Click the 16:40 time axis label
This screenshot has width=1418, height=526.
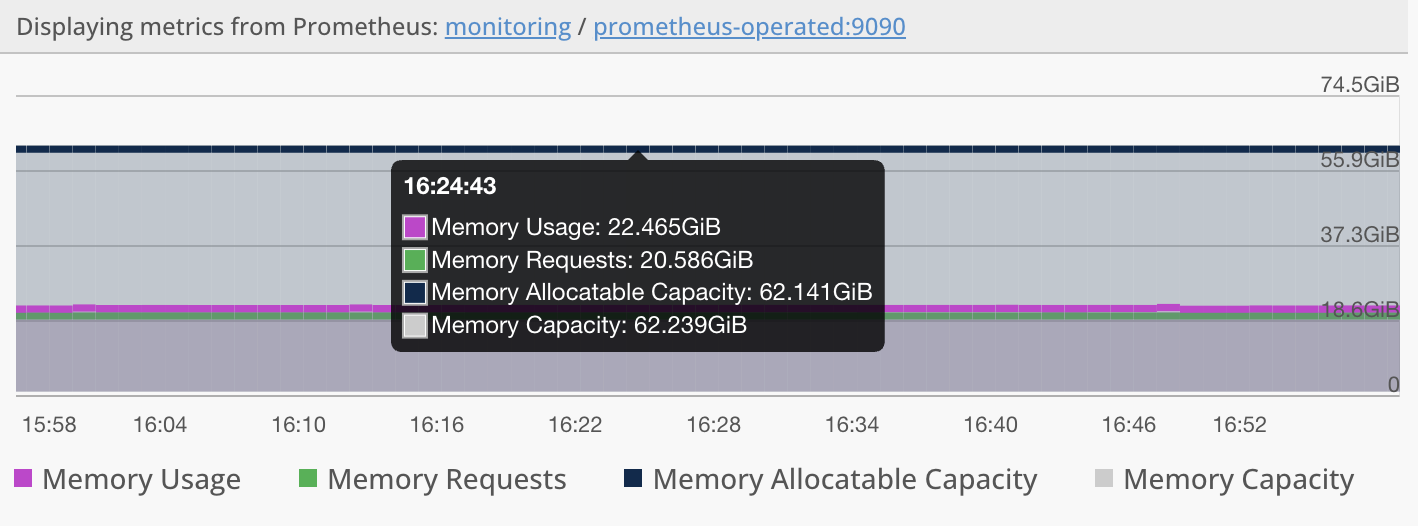point(990,425)
